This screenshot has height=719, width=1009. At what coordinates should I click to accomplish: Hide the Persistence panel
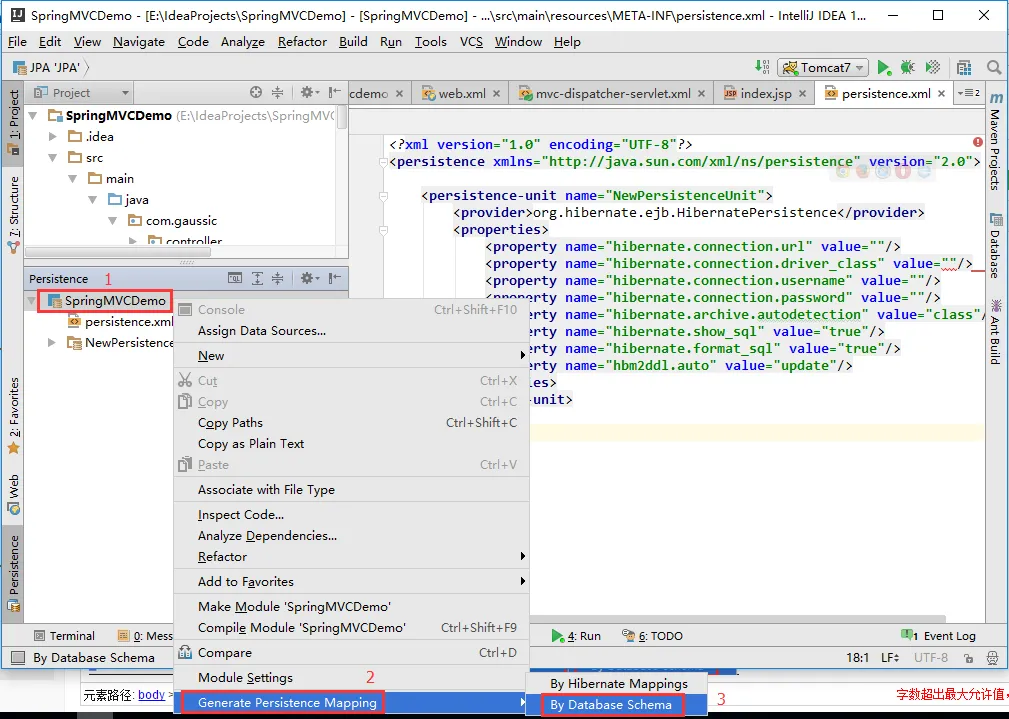tap(335, 278)
